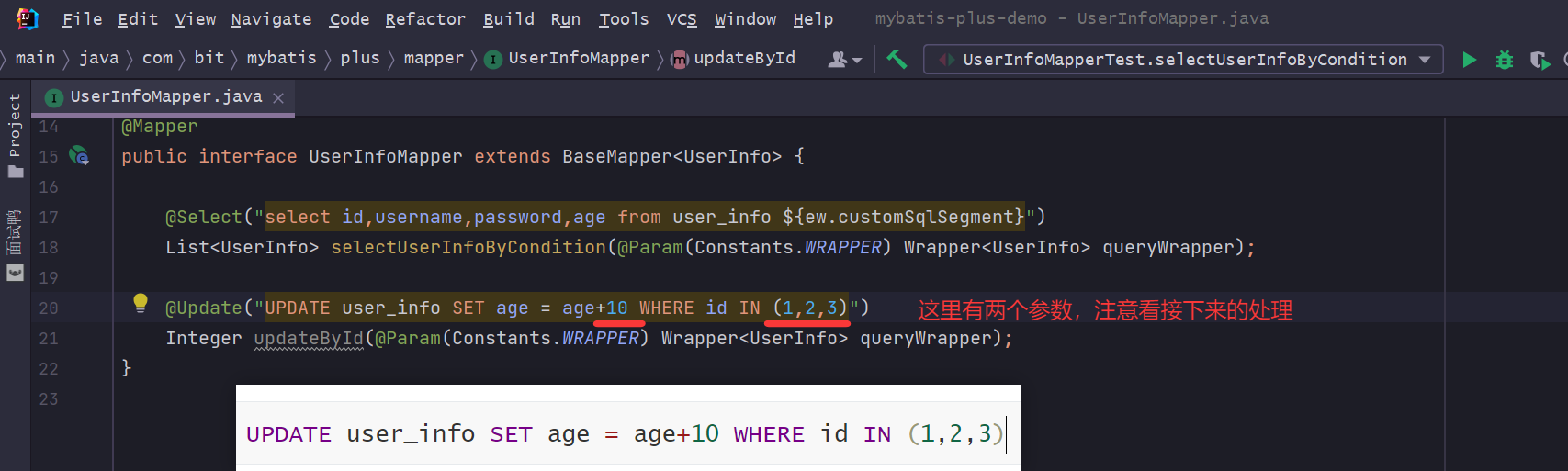This screenshot has width=1568, height=471.
Task: Open the user account dropdown icon
Action: [x=844, y=60]
